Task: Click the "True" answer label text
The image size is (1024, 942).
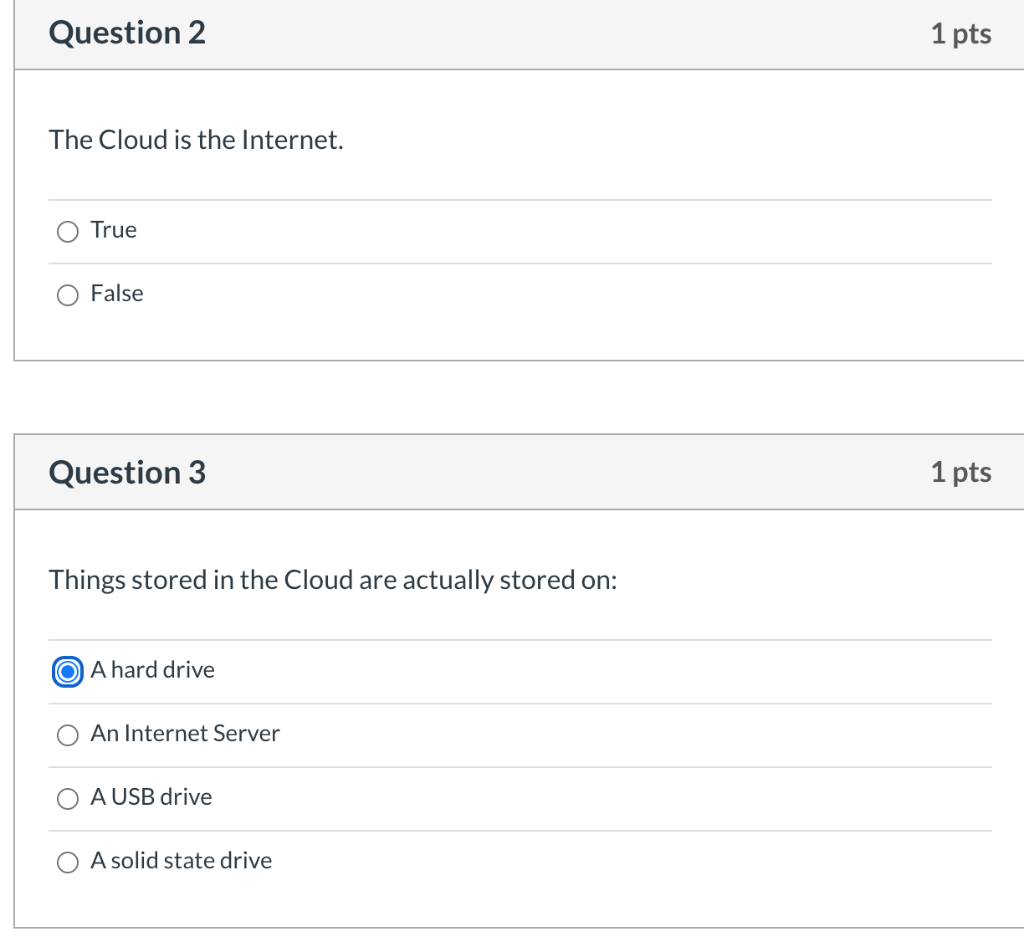Action: 113,230
